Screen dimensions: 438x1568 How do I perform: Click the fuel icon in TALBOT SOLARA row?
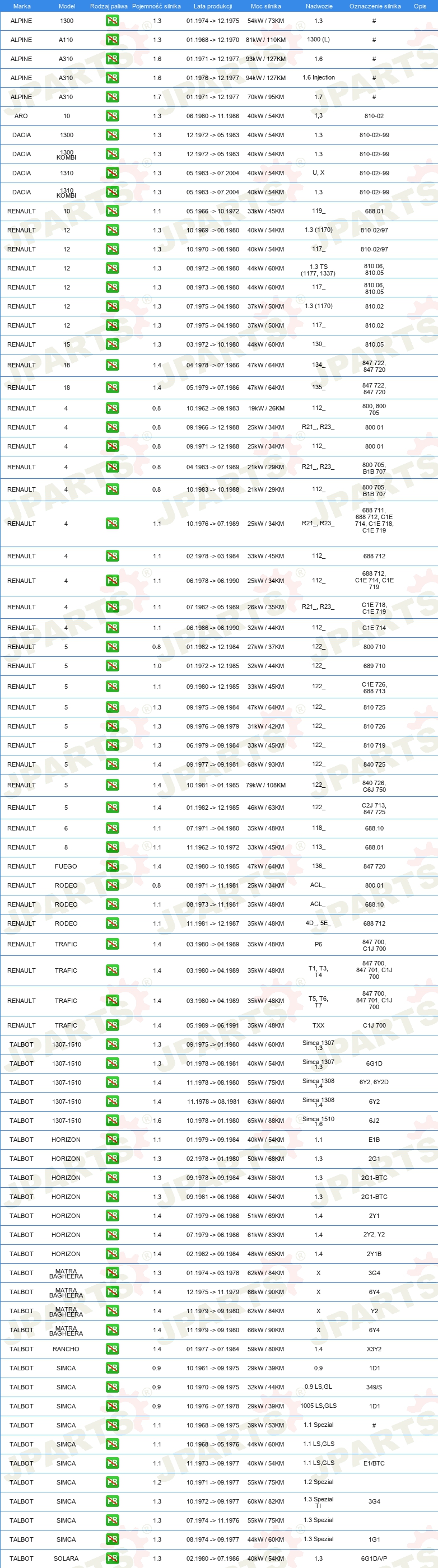[x=112, y=1559]
